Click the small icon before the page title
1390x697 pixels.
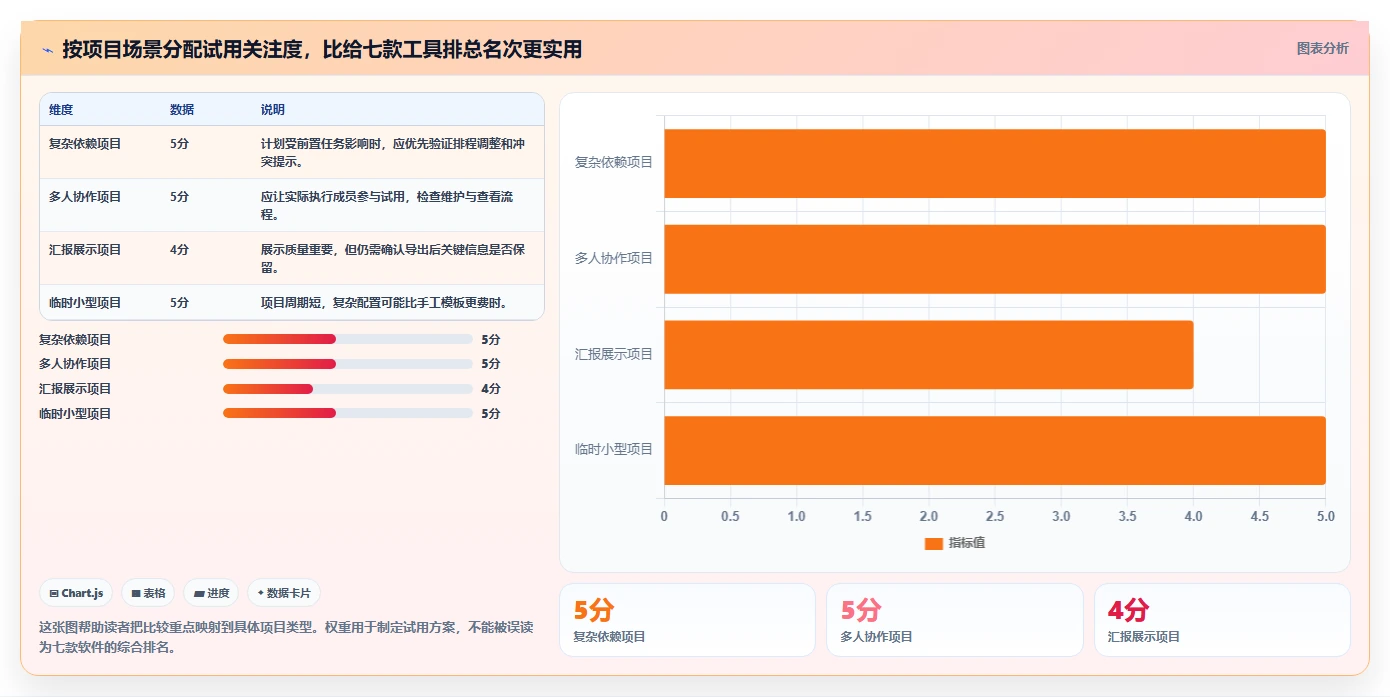pyautogui.click(x=47, y=50)
